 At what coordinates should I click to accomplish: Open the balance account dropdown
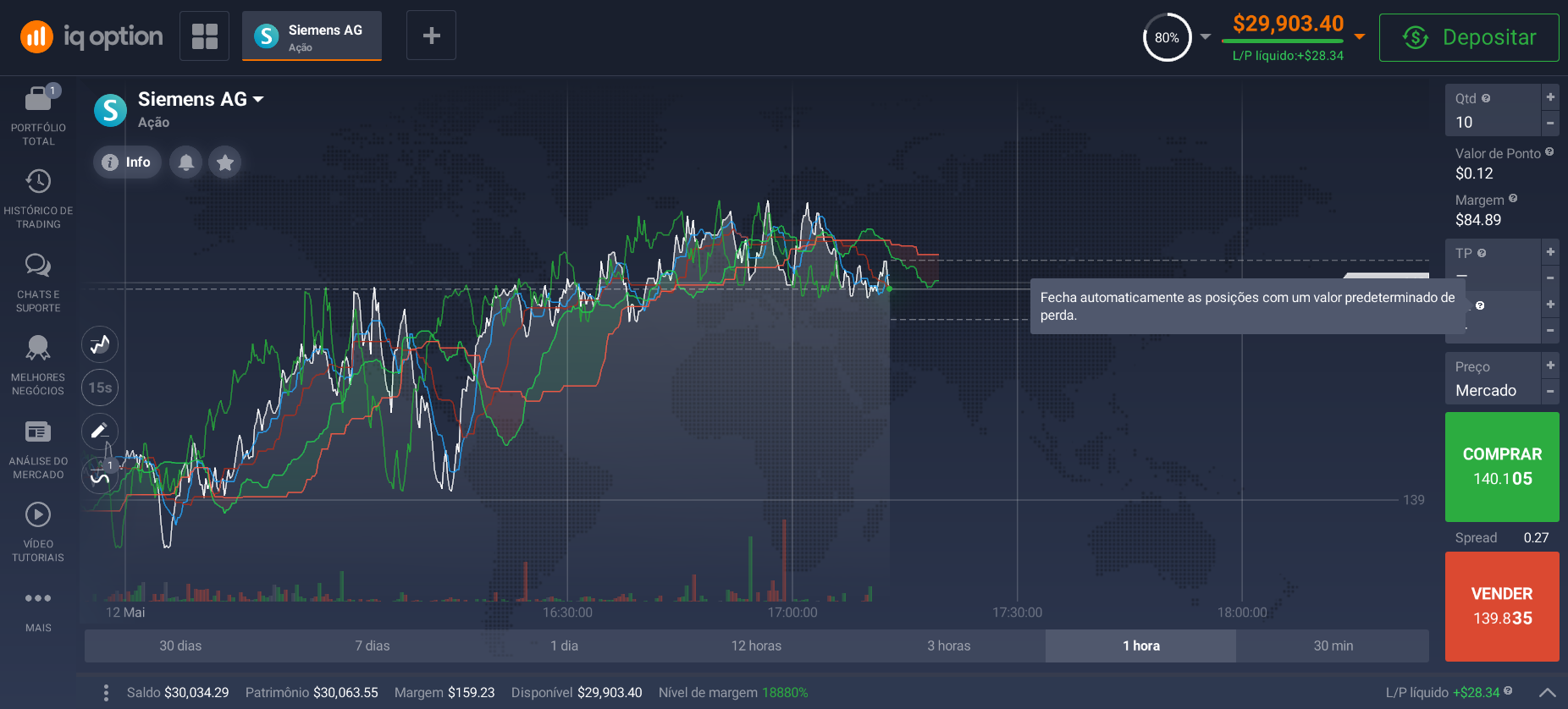click(1360, 36)
